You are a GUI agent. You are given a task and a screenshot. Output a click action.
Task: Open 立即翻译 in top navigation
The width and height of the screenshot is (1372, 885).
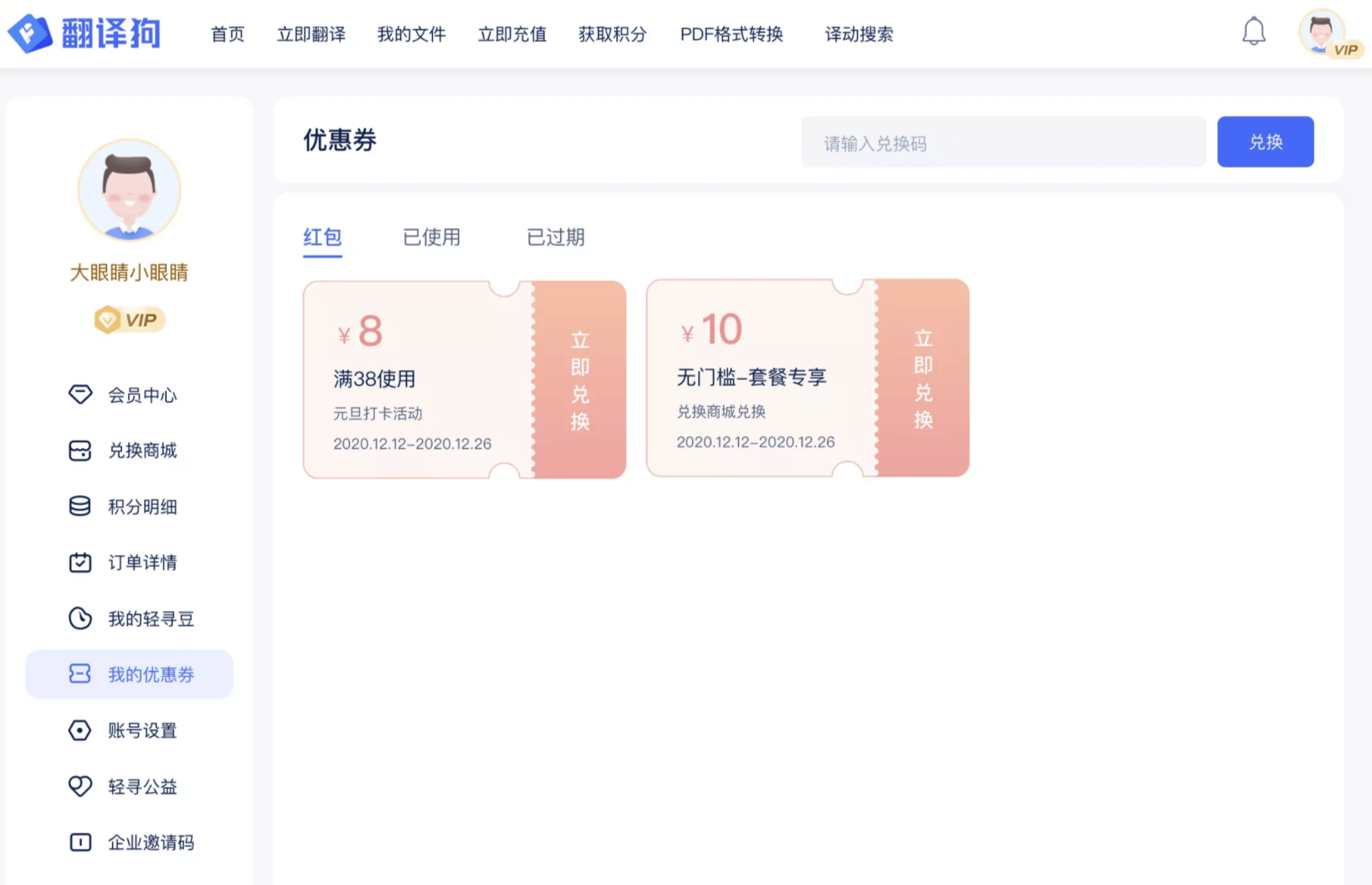(x=311, y=35)
